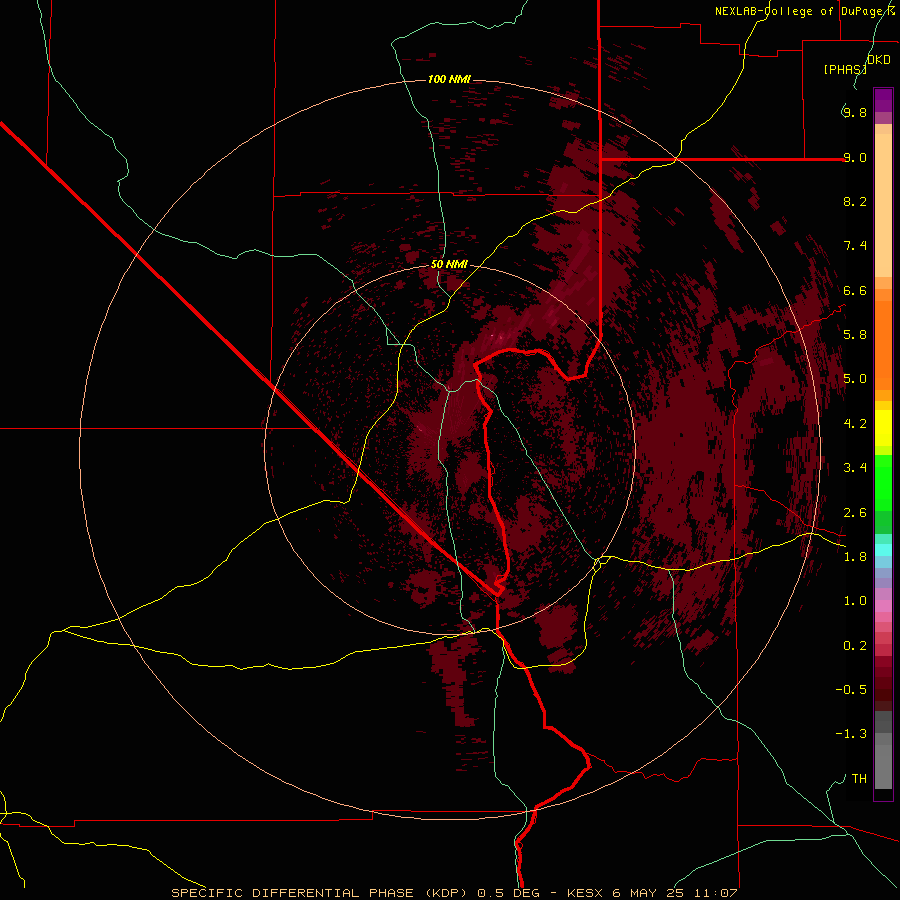900x900 pixels.
Task: Click the 6.6 scale label
Action: click(x=855, y=290)
